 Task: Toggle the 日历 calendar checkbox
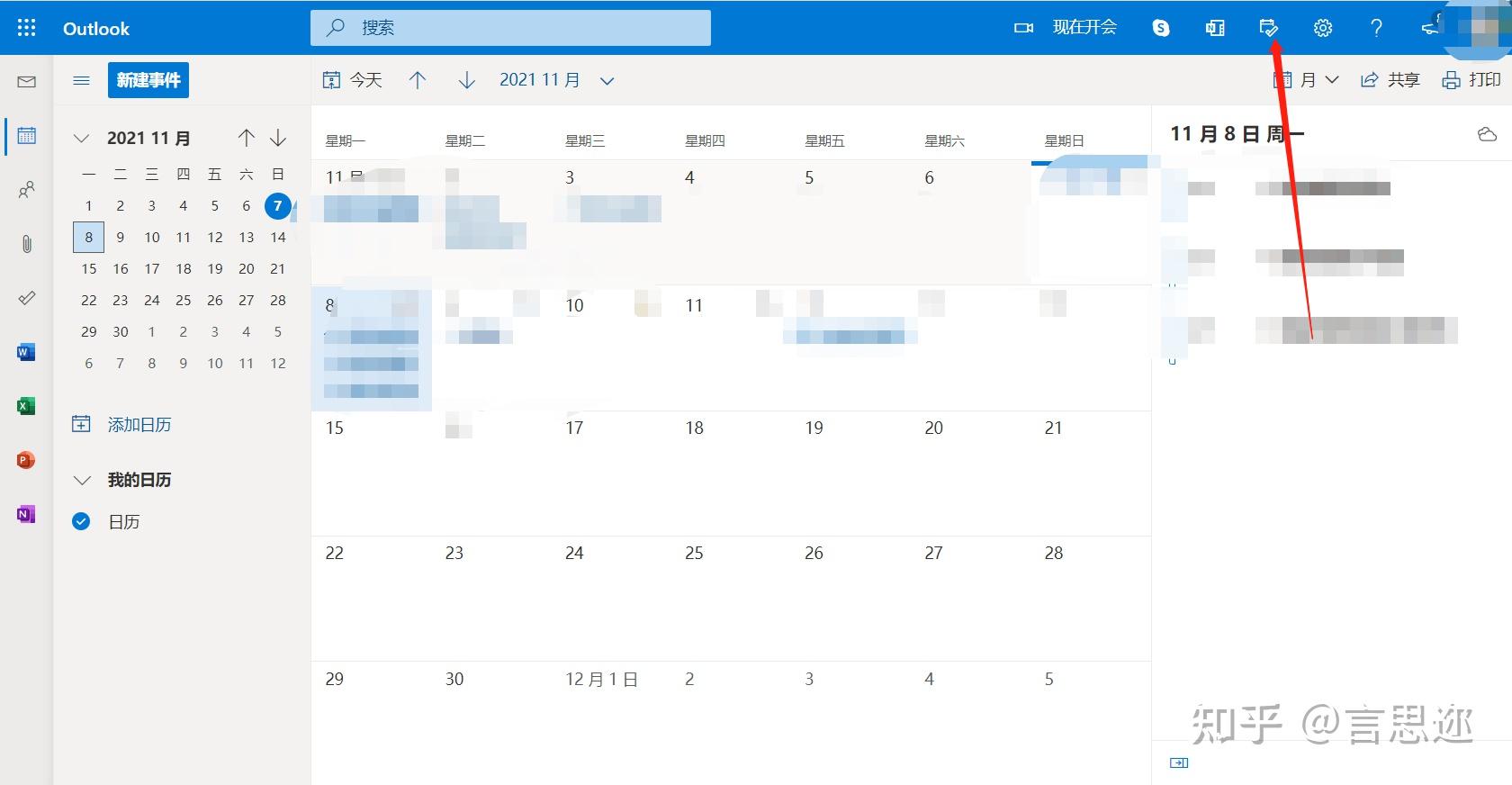tap(81, 521)
